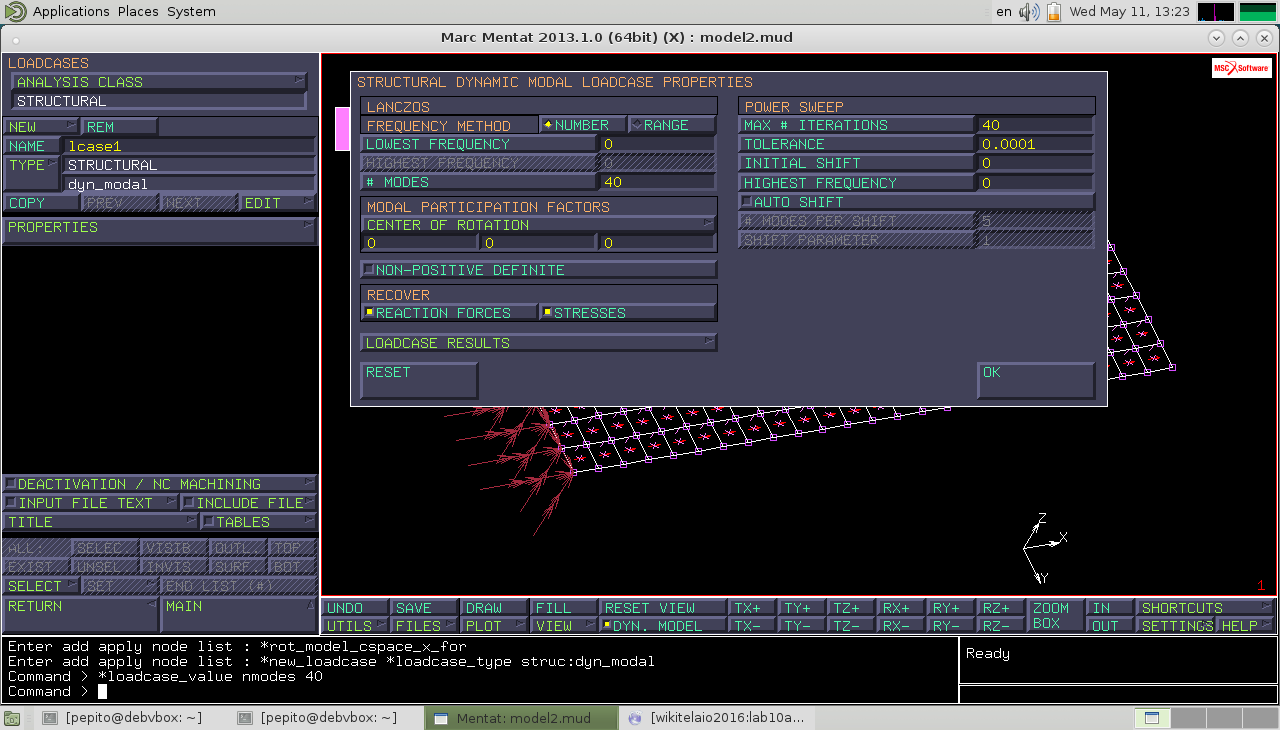Expand the LOADCASE RESULTS menu
Viewport: 1280px width, 730px height.
coord(538,343)
